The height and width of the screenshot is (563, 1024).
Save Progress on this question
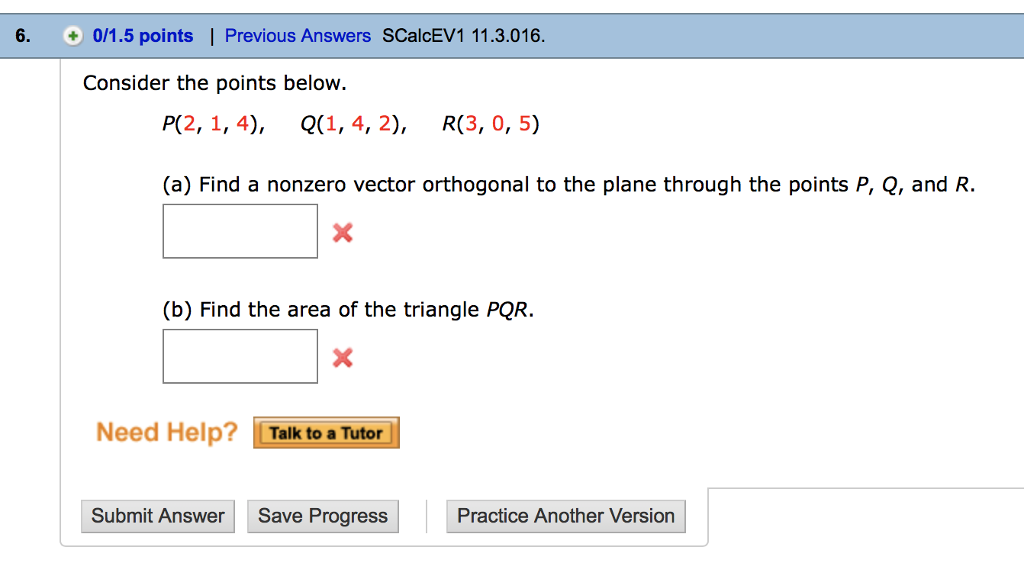(x=323, y=516)
